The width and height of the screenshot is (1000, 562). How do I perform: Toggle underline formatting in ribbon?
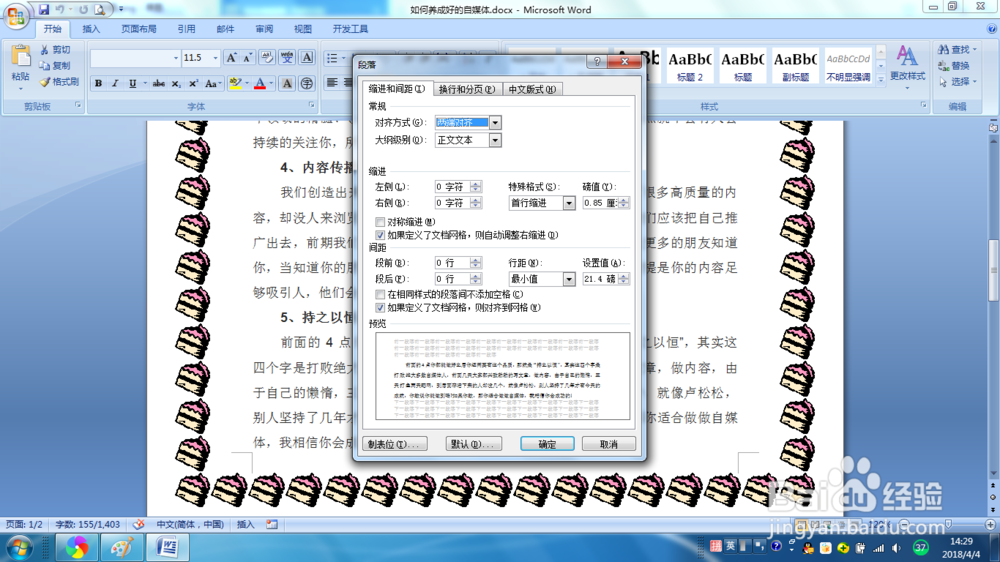click(x=133, y=84)
